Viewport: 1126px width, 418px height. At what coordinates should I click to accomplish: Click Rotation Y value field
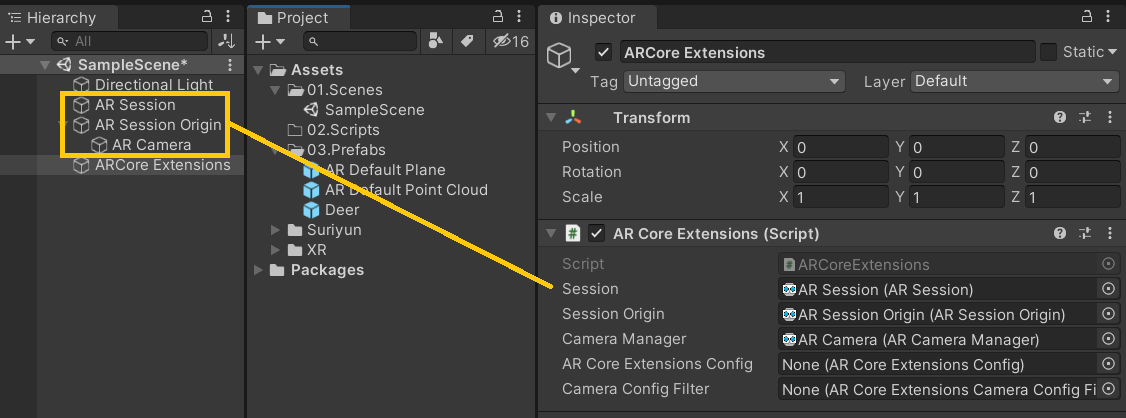point(957,172)
